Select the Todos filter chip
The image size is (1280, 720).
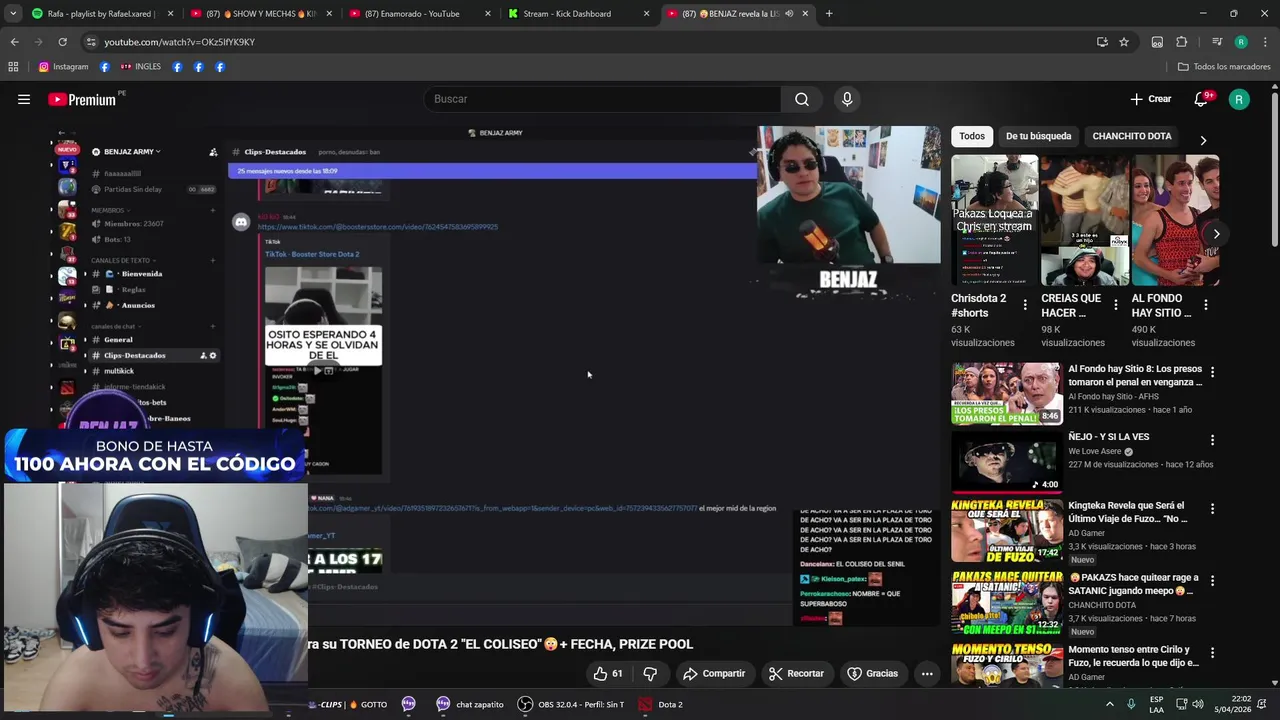point(972,136)
